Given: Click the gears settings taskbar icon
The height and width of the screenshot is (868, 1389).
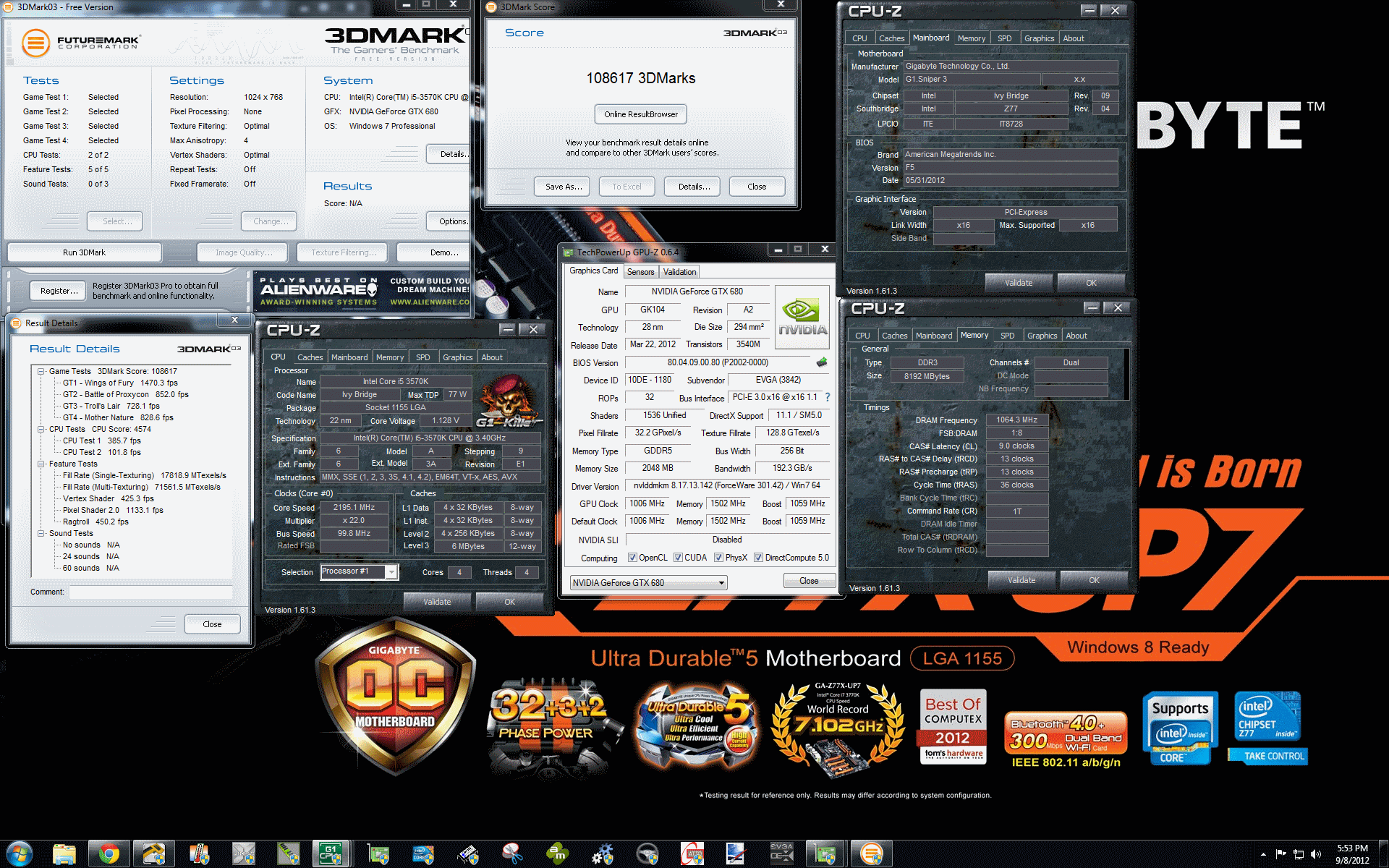Looking at the screenshot, I should pos(603,854).
